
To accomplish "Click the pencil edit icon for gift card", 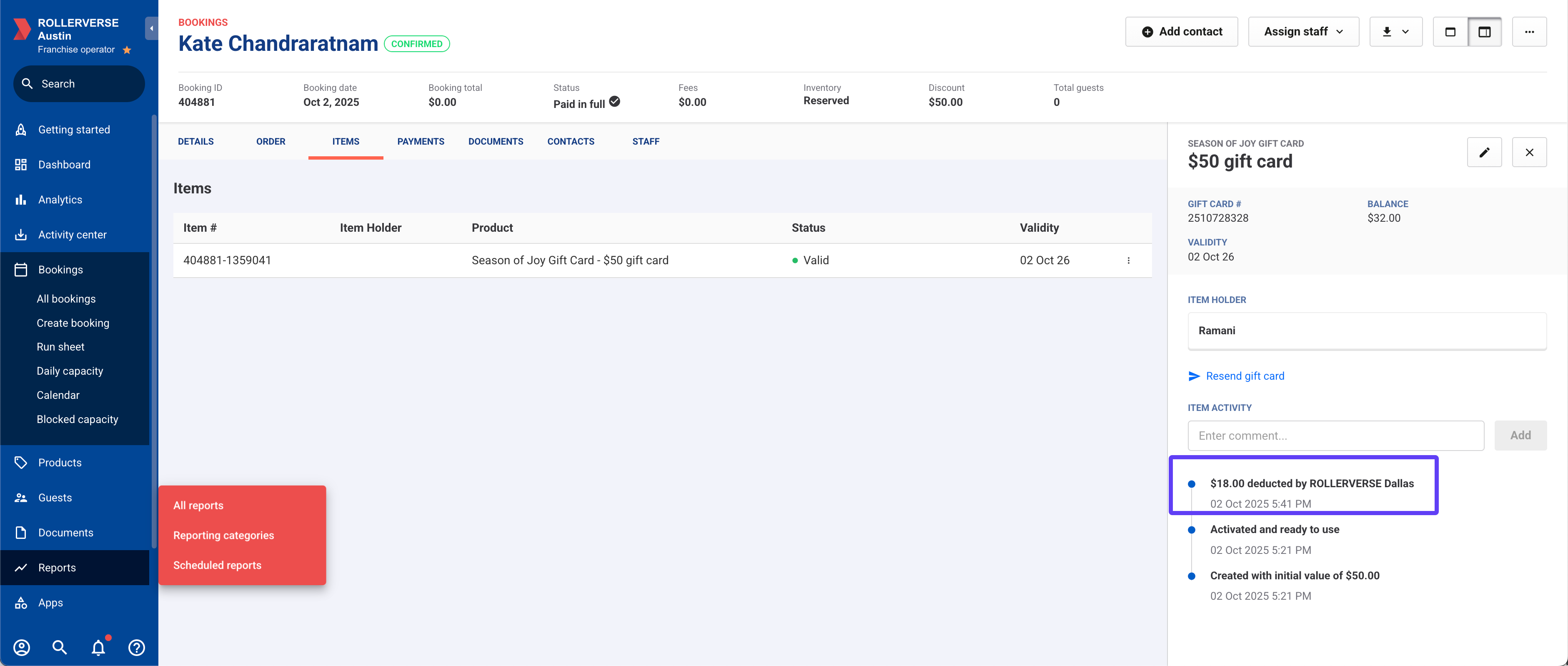I will (1484, 152).
